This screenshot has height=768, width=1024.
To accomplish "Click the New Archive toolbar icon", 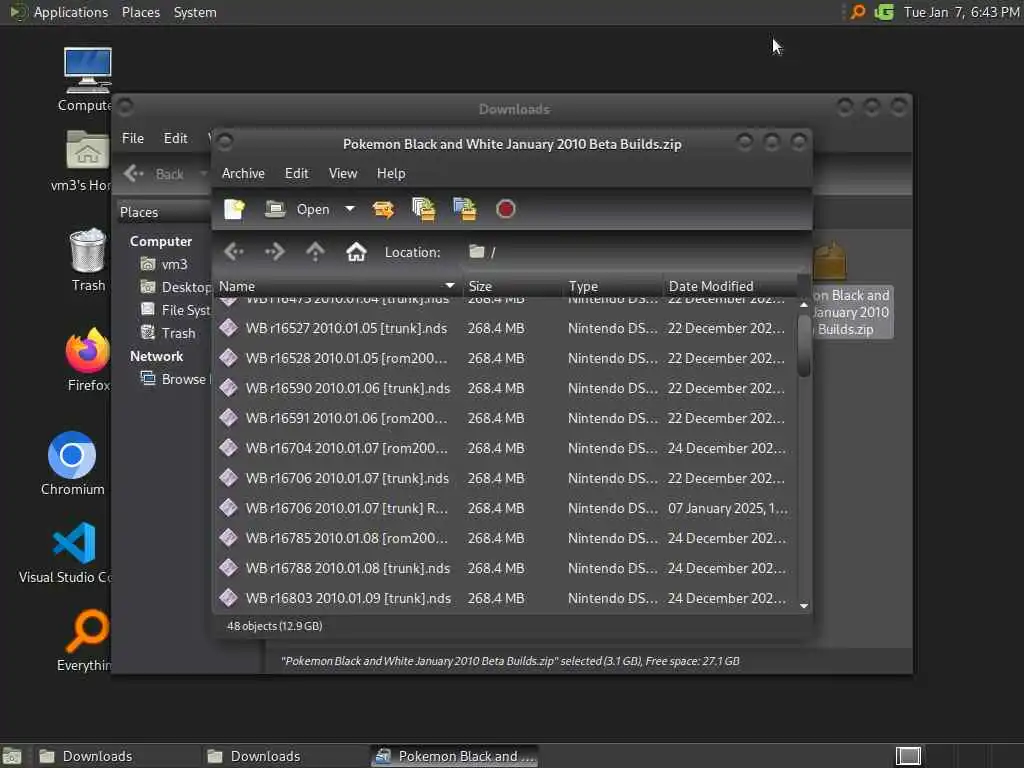I will click(x=234, y=209).
